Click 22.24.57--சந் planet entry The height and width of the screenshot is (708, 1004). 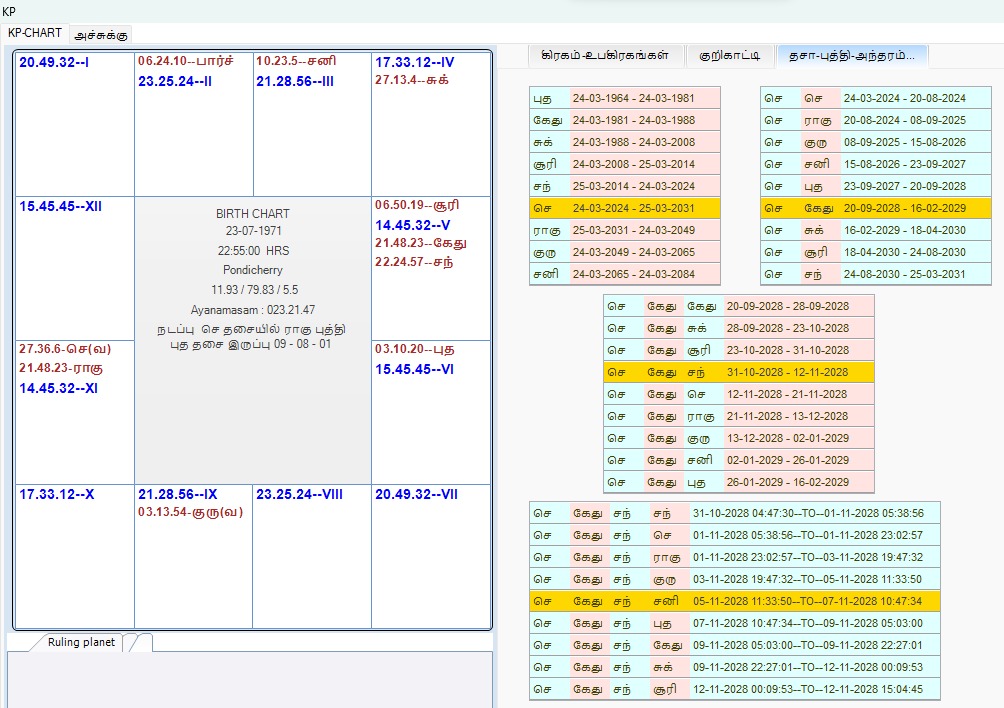click(x=414, y=262)
